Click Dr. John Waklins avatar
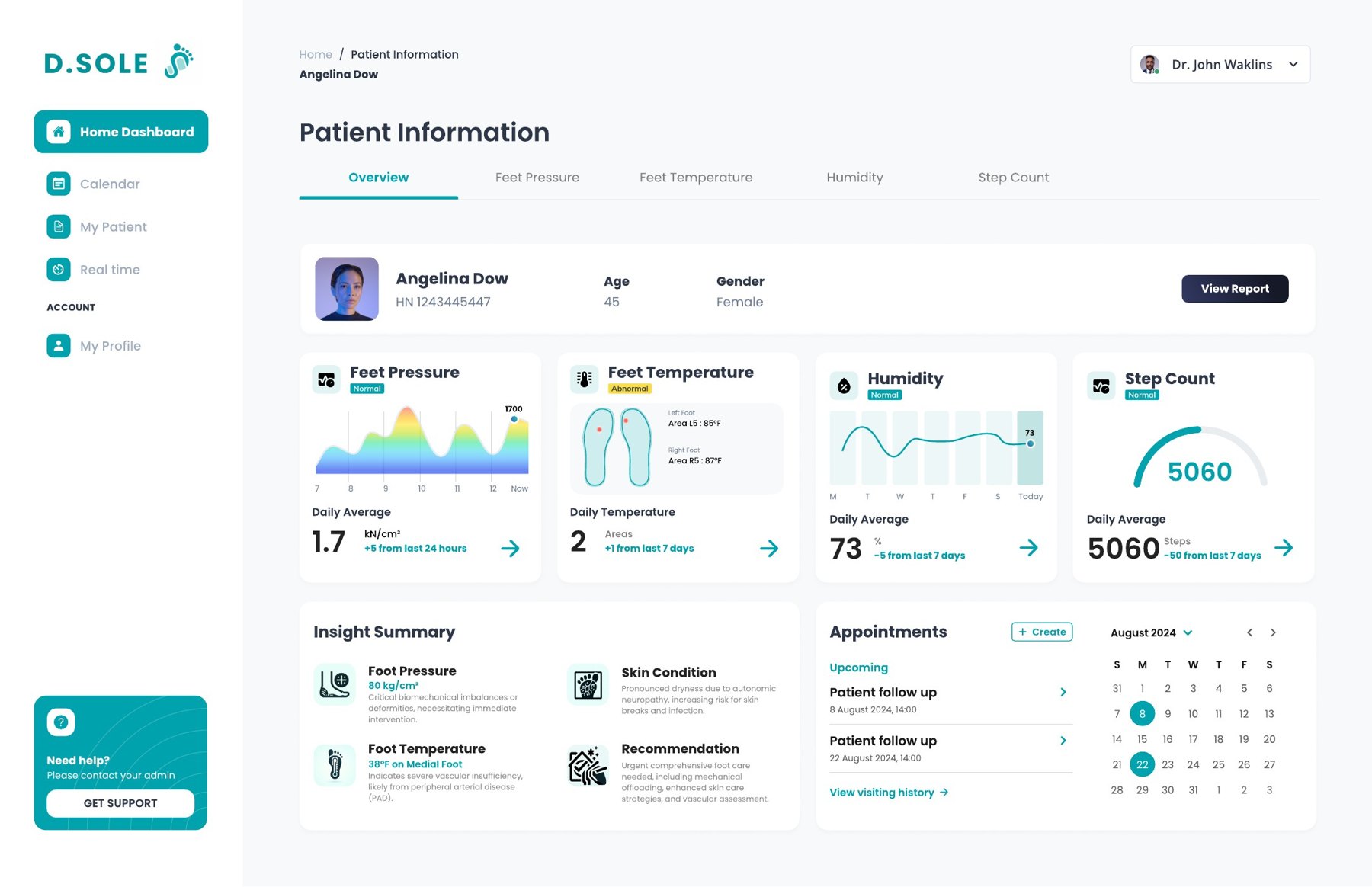The image size is (1372, 887). 1149,64
